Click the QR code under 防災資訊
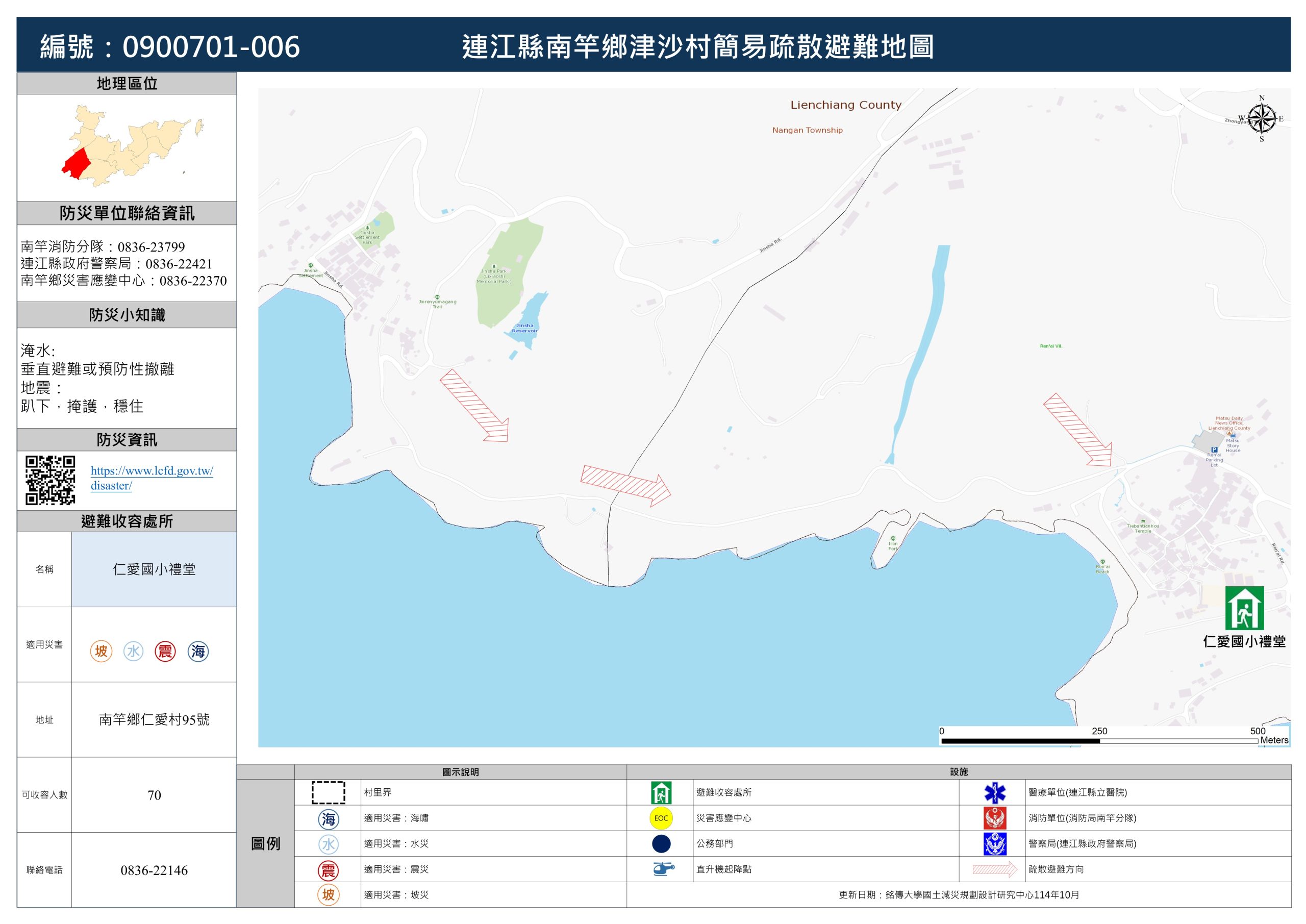Image resolution: width=1306 pixels, height=924 pixels. pos(50,480)
